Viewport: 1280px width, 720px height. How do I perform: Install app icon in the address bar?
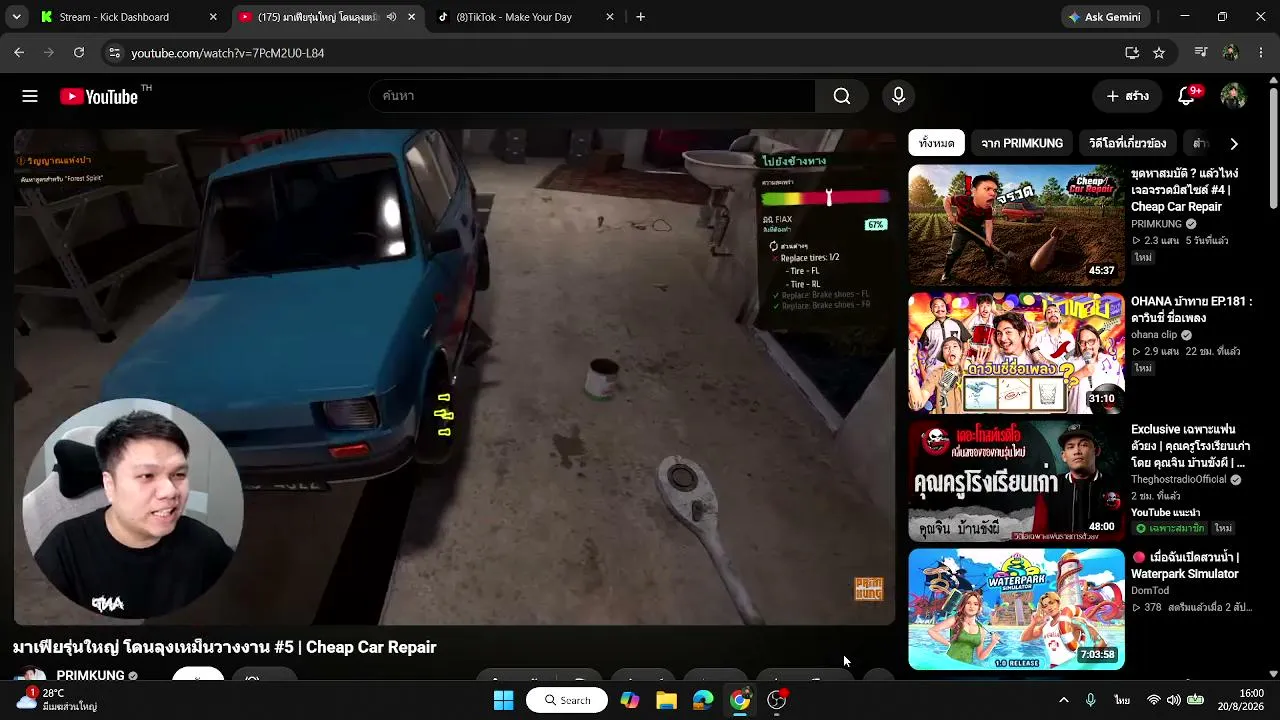pos(1132,53)
